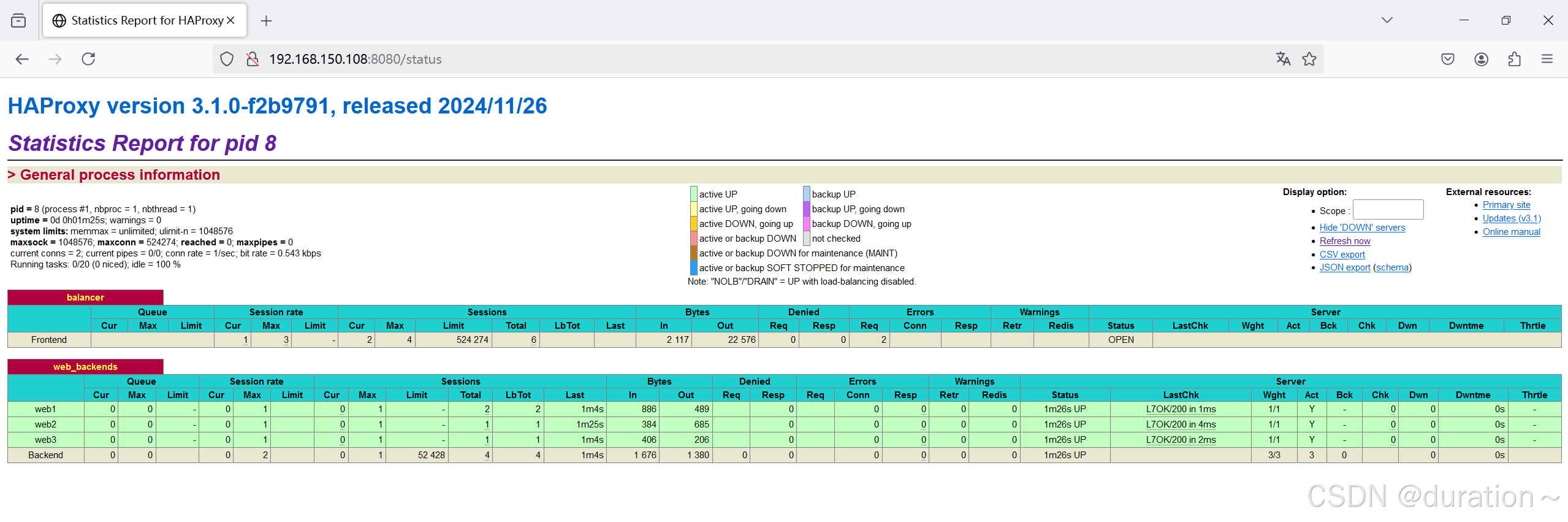Click LastChk 'L7OK/200 in 2ms' for web3

1181,440
